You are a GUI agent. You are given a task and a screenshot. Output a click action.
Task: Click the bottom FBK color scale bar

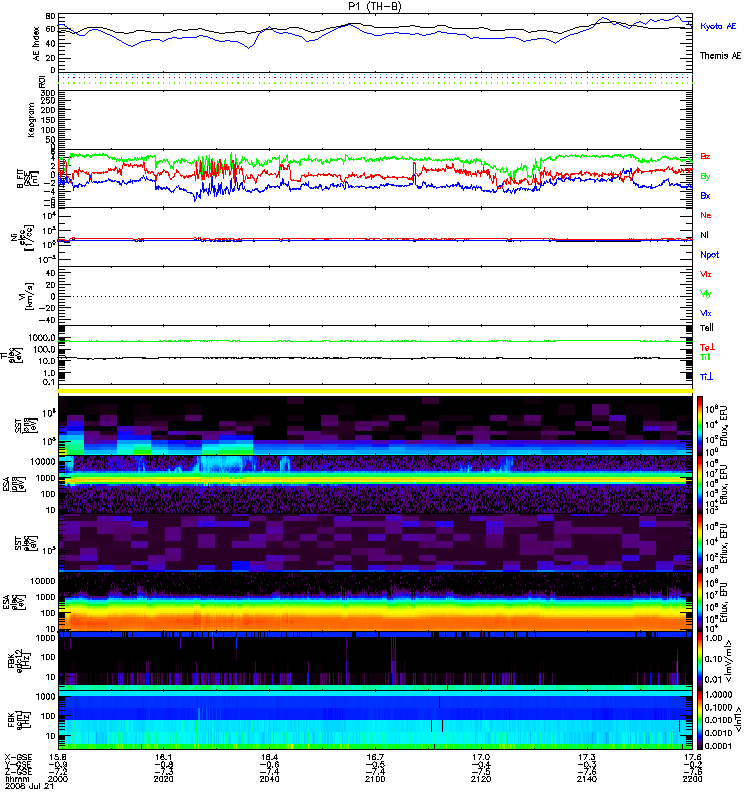point(700,716)
